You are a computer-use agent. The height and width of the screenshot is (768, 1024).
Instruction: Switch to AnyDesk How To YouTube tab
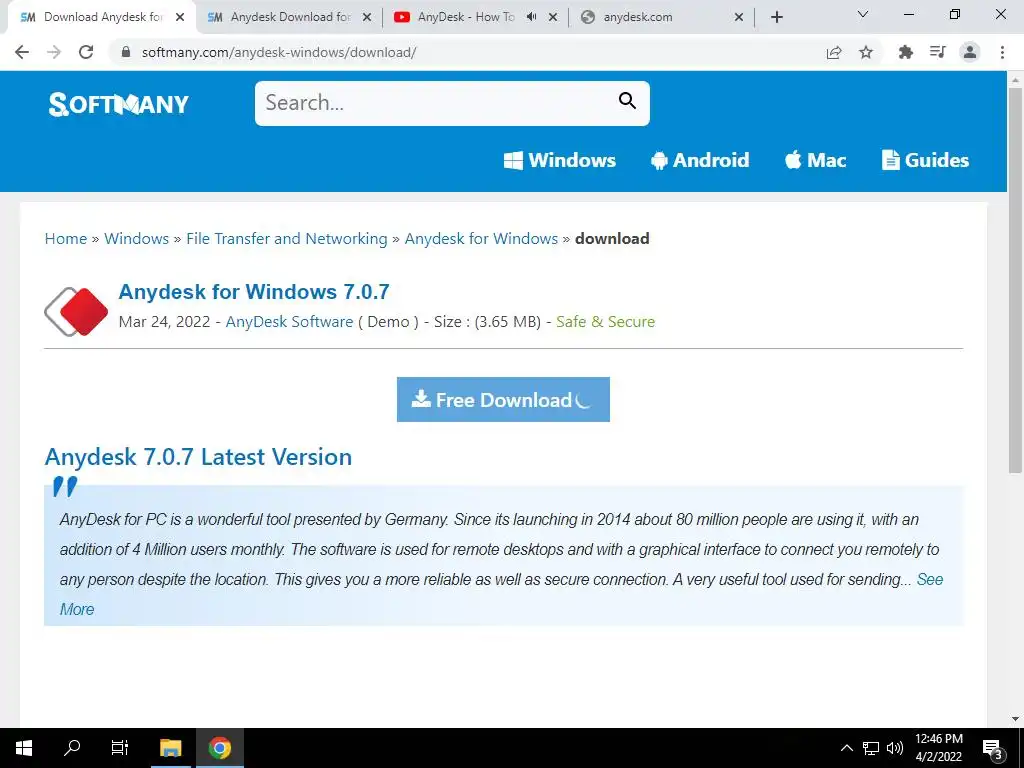tap(476, 17)
